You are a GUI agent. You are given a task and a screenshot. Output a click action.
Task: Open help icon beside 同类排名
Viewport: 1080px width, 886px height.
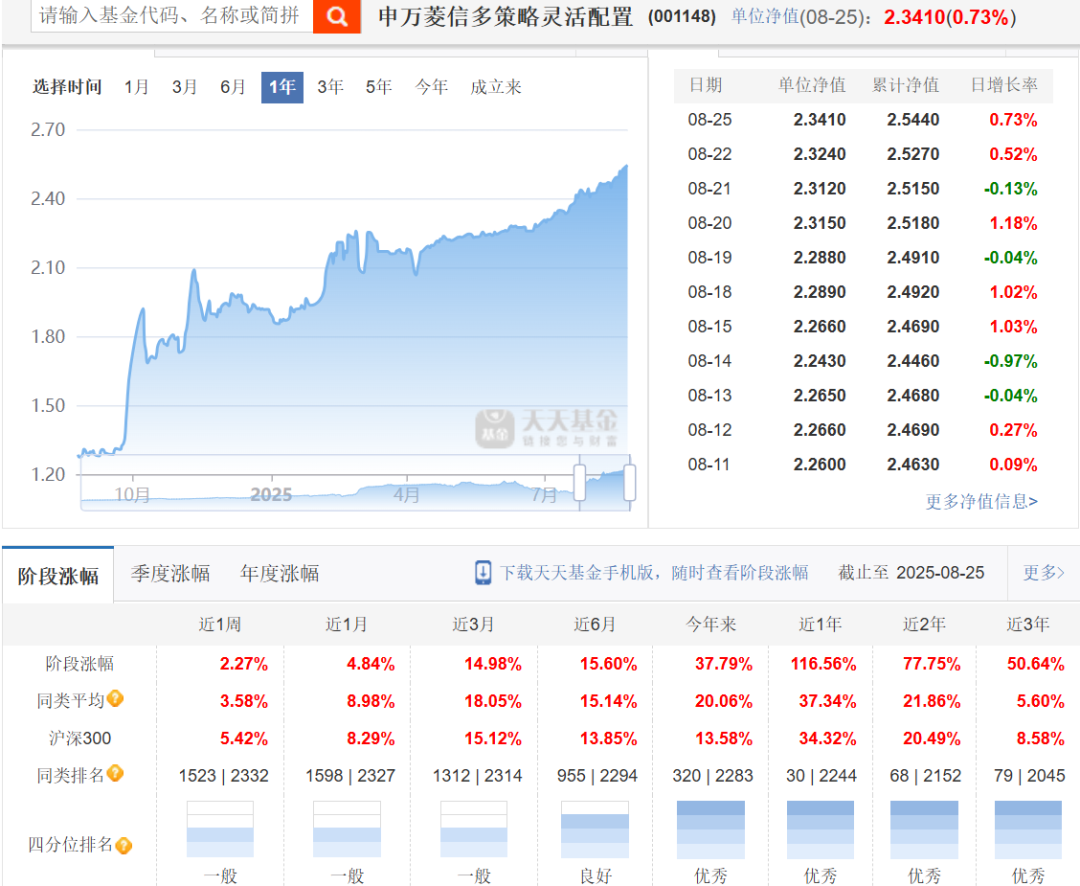[x=116, y=773]
